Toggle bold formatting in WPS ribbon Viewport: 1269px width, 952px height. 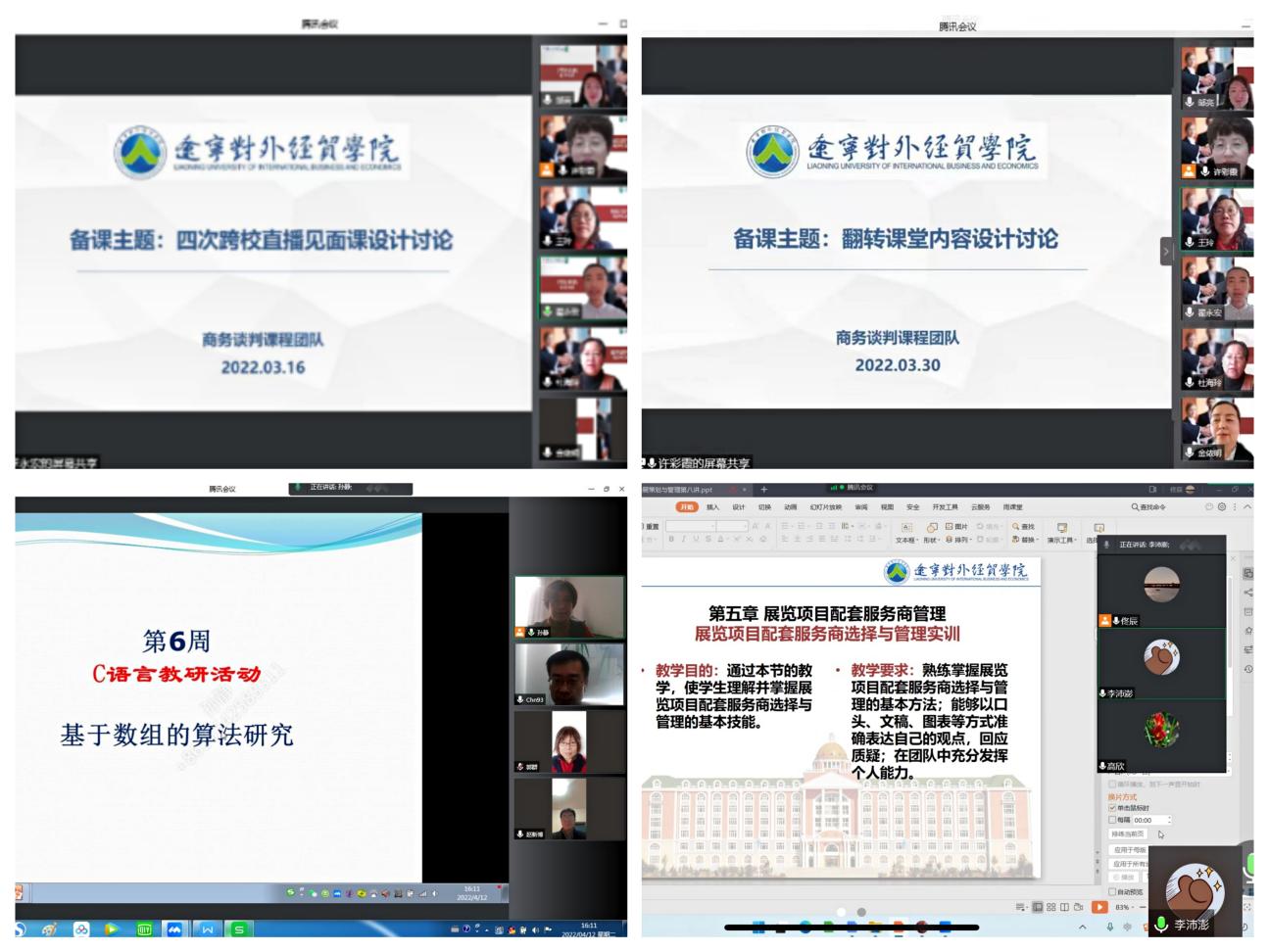(672, 541)
